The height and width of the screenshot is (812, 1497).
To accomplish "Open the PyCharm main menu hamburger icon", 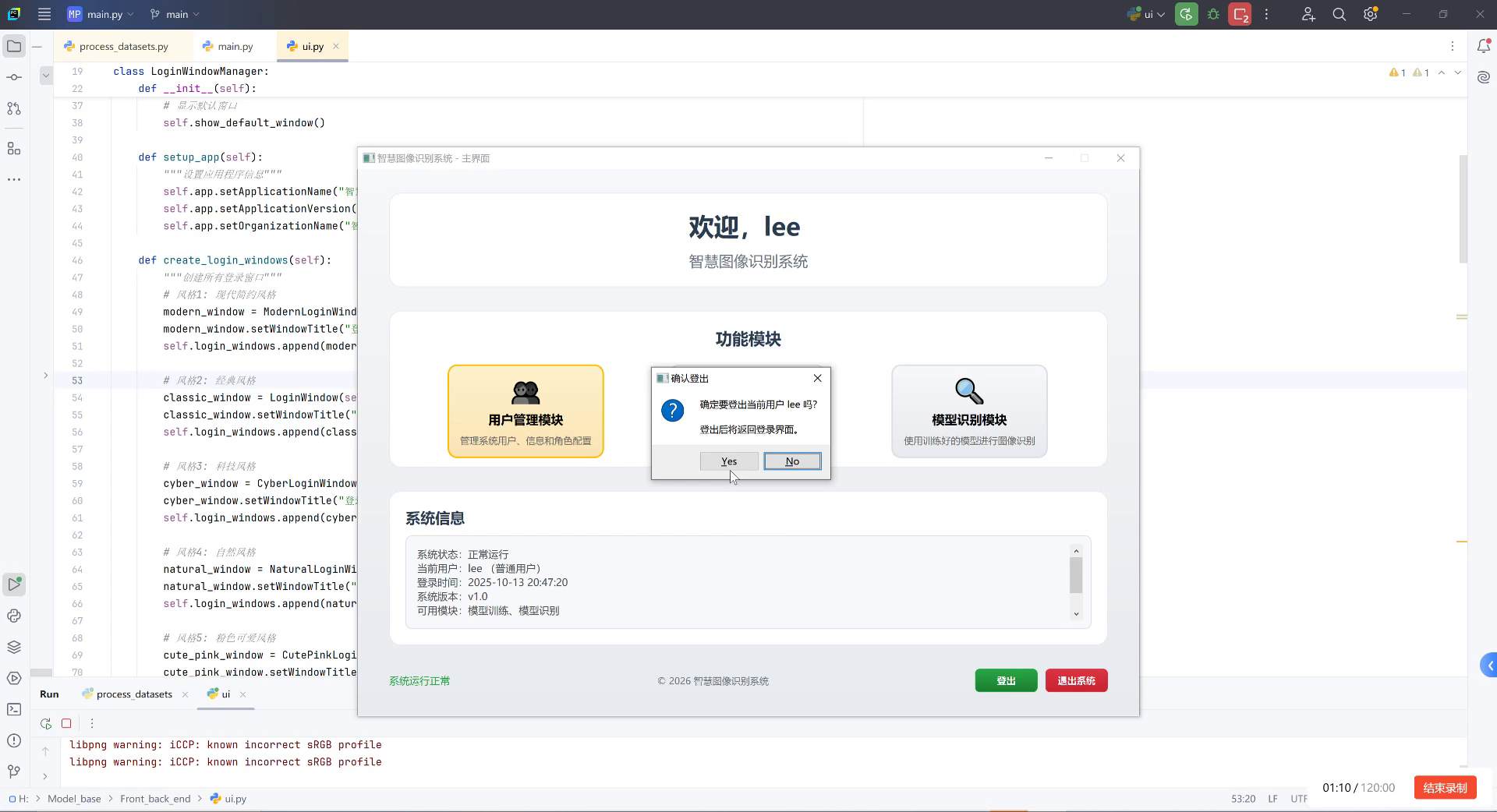I will point(44,14).
